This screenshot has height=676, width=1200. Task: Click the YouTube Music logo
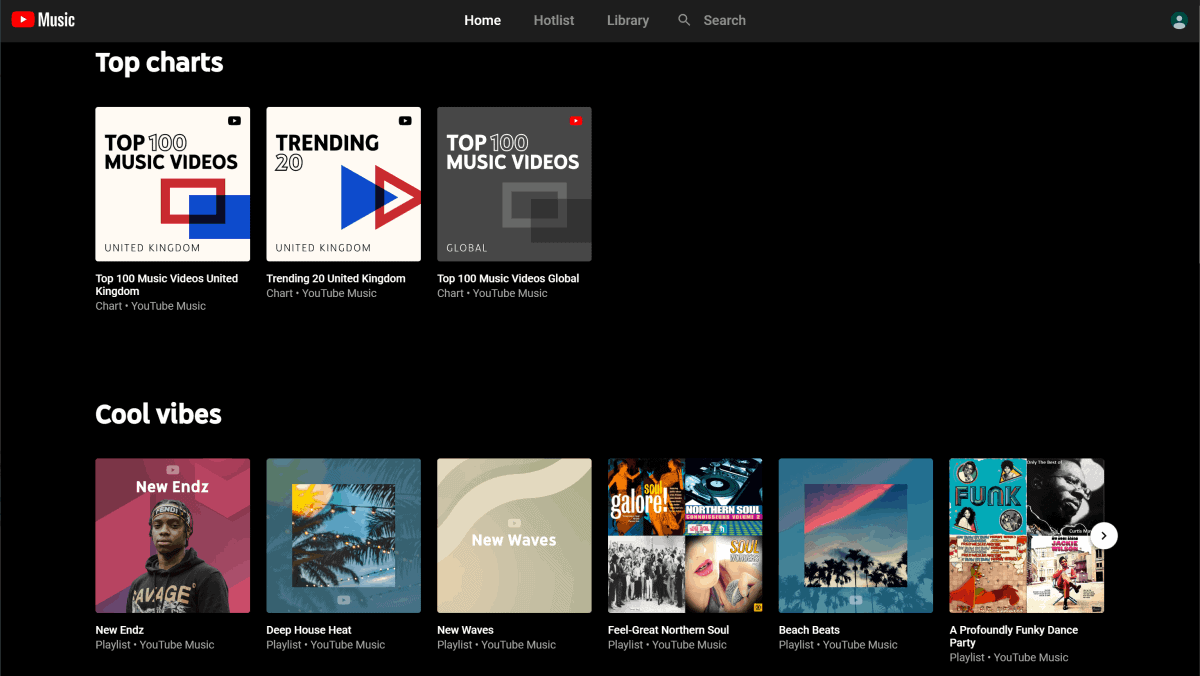[x=43, y=20]
